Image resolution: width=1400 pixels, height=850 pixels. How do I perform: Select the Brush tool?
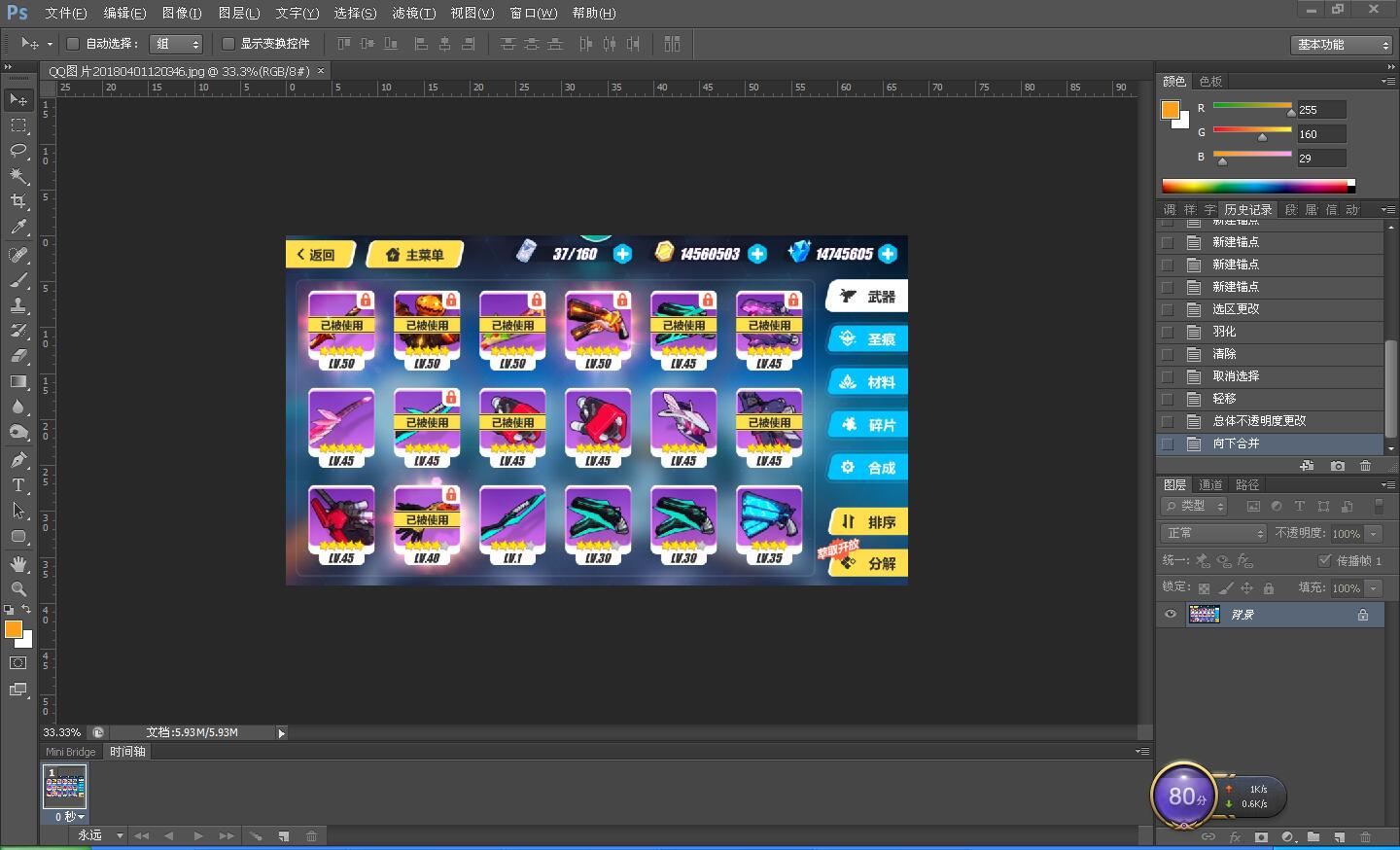[18, 280]
